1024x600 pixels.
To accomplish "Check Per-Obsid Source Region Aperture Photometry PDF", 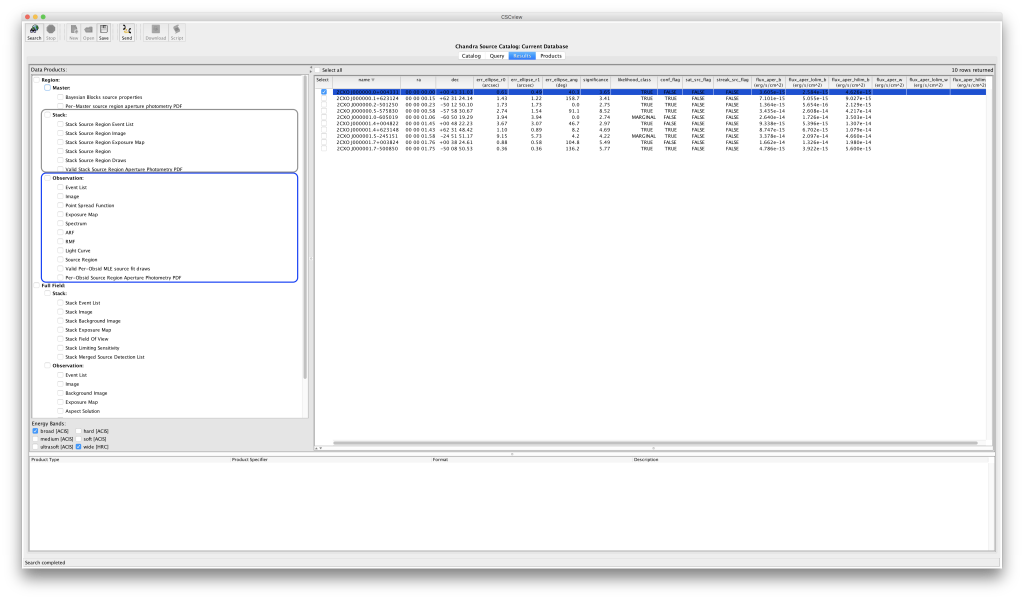I will click(60, 277).
